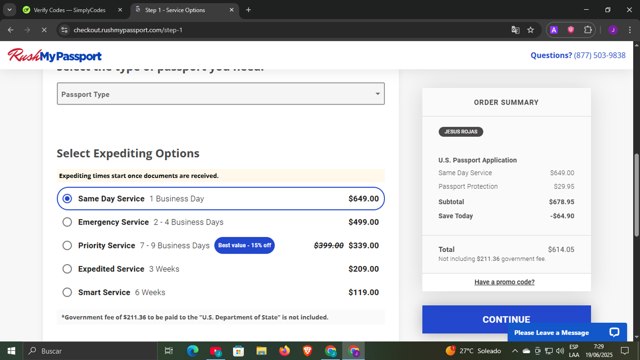Click the Expedited Service $209.00 price
640x360 pixels.
[x=363, y=269]
